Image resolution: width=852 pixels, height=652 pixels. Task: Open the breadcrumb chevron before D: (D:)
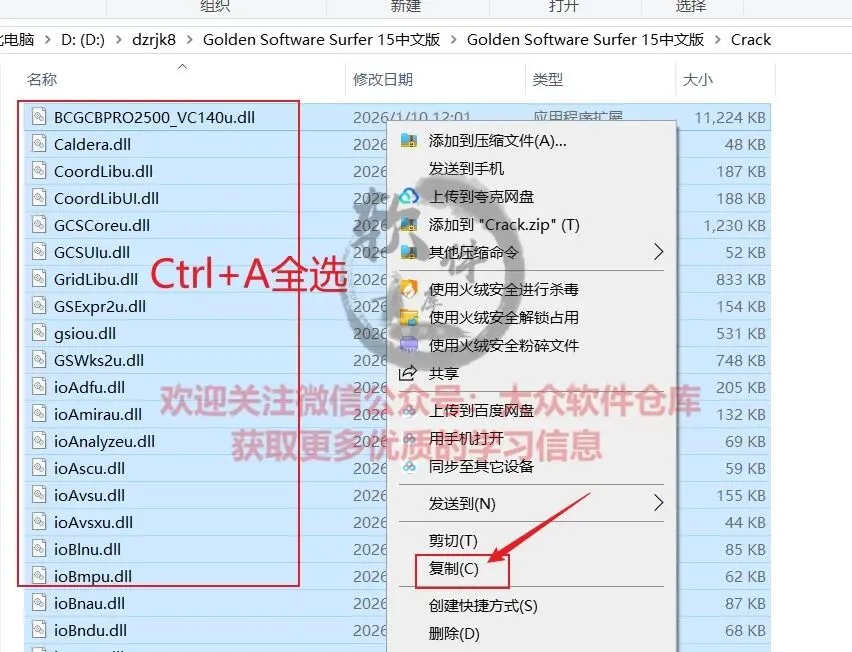click(x=48, y=40)
